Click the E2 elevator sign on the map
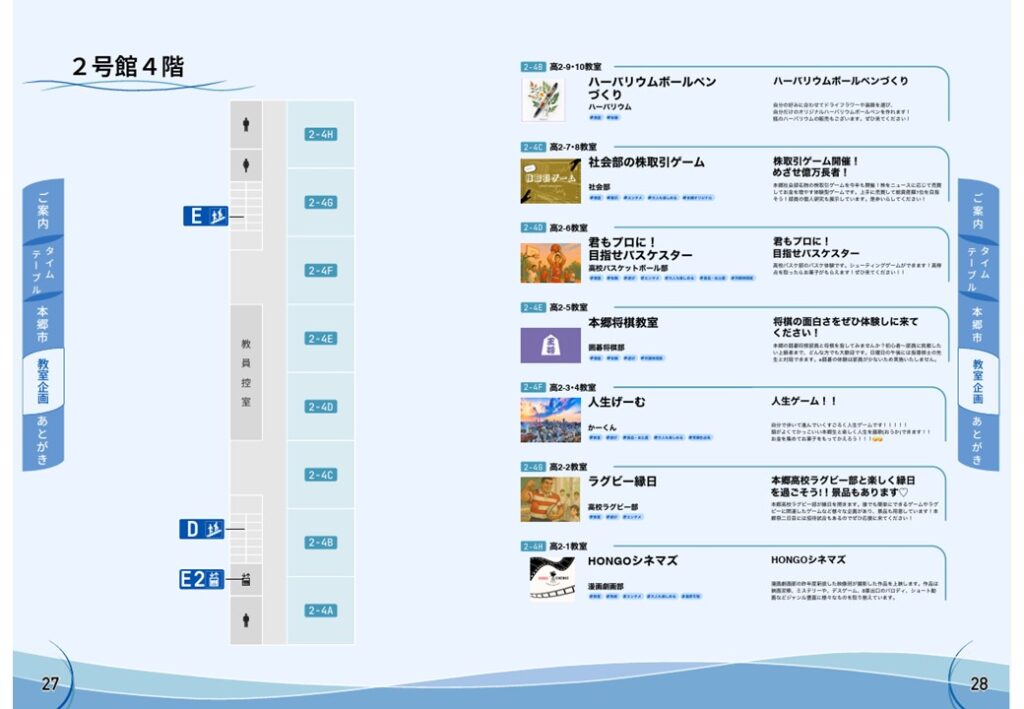Viewport: 1024px width, 709px height. (x=202, y=578)
